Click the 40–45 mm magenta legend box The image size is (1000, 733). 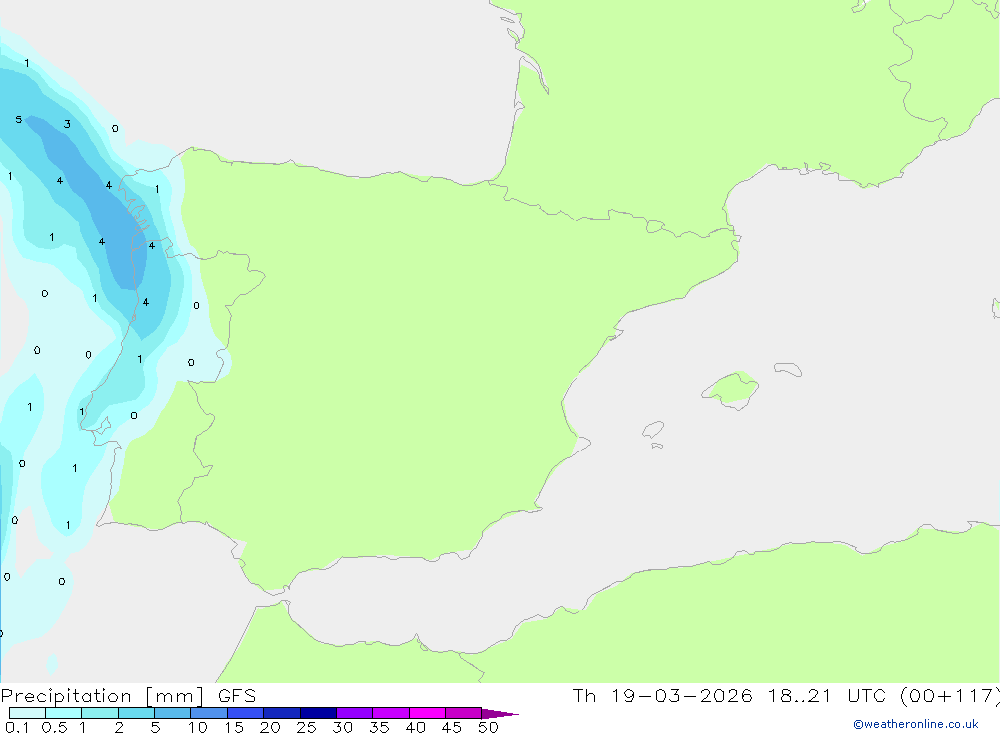427,713
